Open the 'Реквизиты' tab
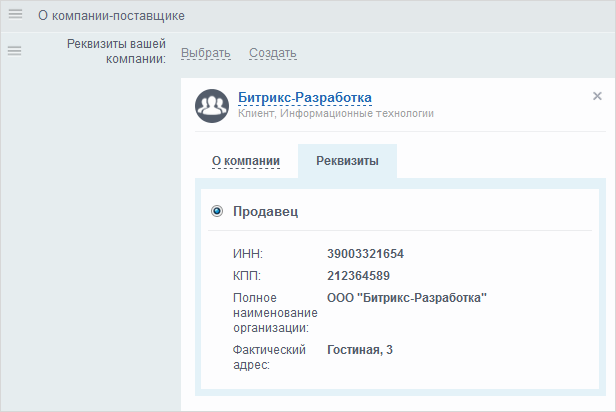This screenshot has width=616, height=412. [347, 161]
